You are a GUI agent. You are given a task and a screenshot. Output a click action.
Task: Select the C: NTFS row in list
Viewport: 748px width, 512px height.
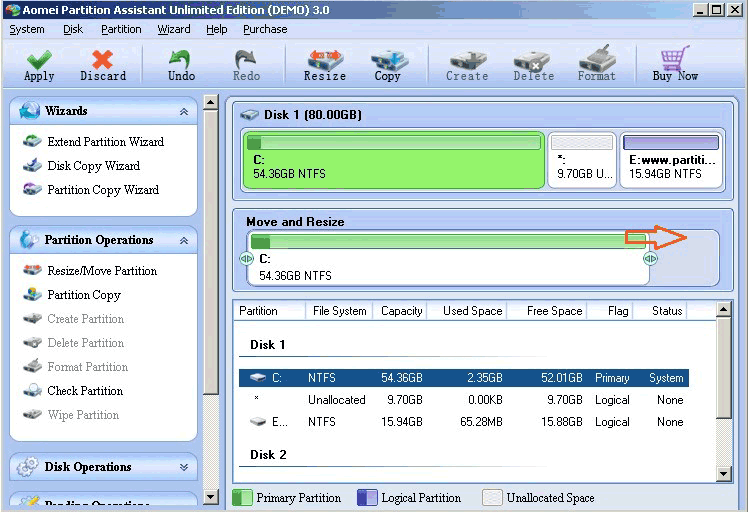click(464, 378)
